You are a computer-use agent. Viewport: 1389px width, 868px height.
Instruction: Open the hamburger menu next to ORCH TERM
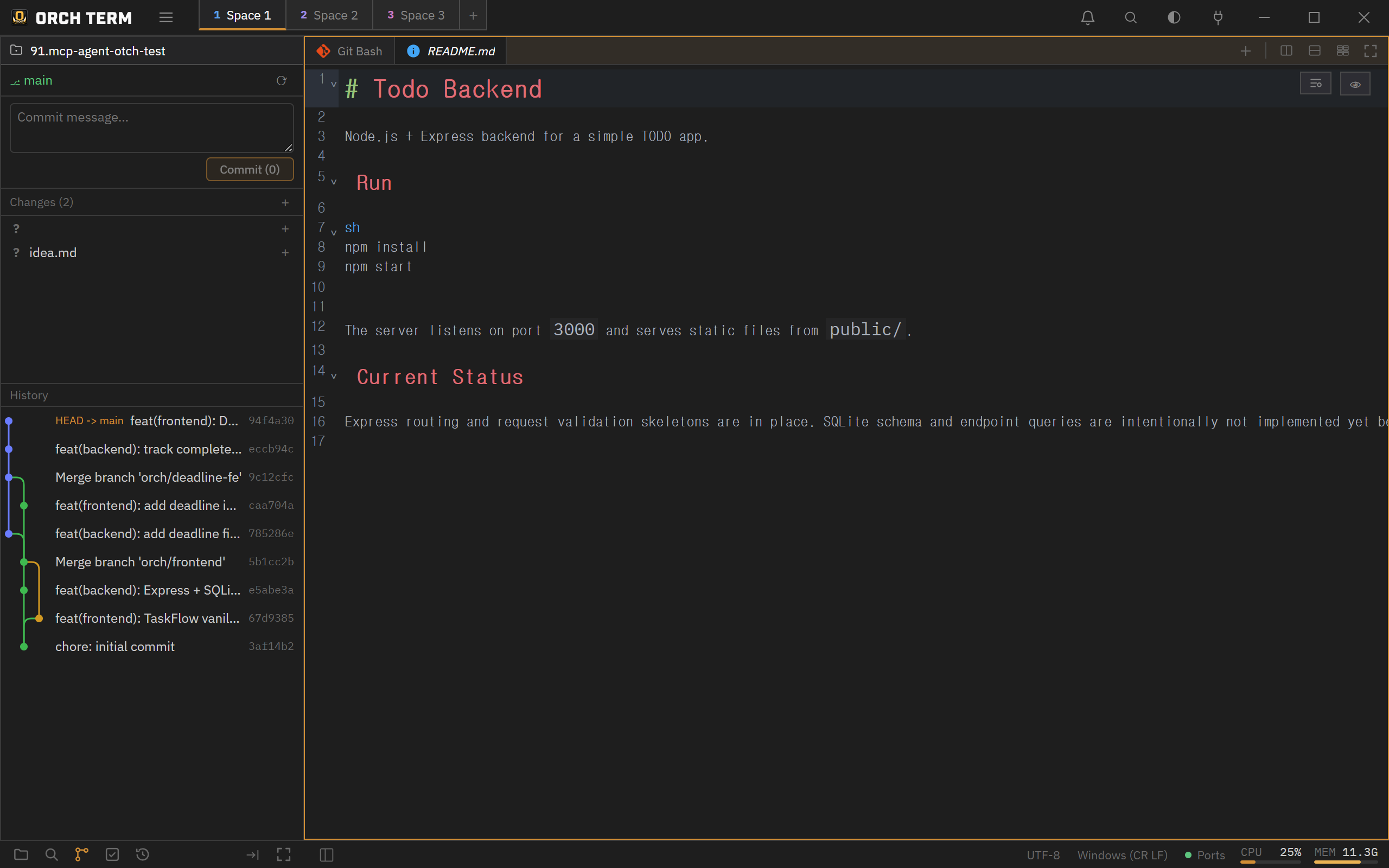click(x=166, y=17)
